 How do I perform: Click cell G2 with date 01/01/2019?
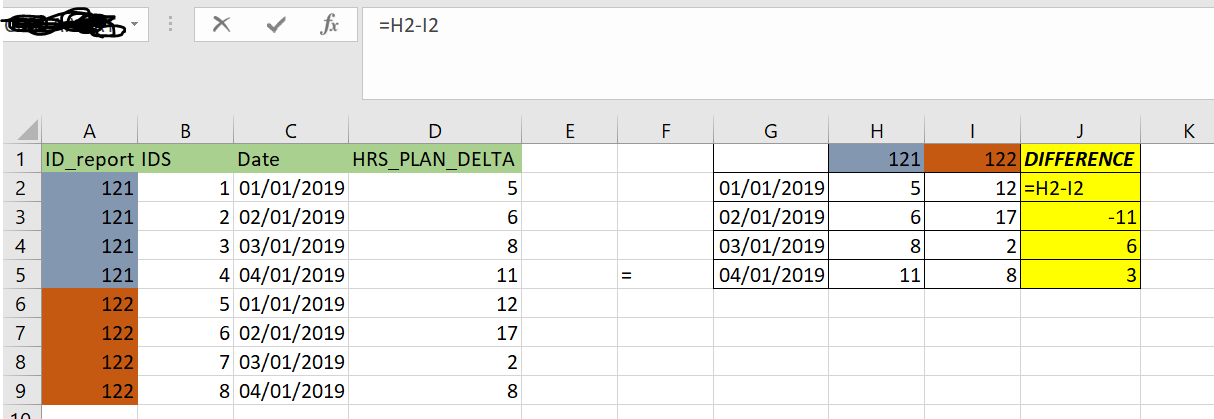(771, 187)
